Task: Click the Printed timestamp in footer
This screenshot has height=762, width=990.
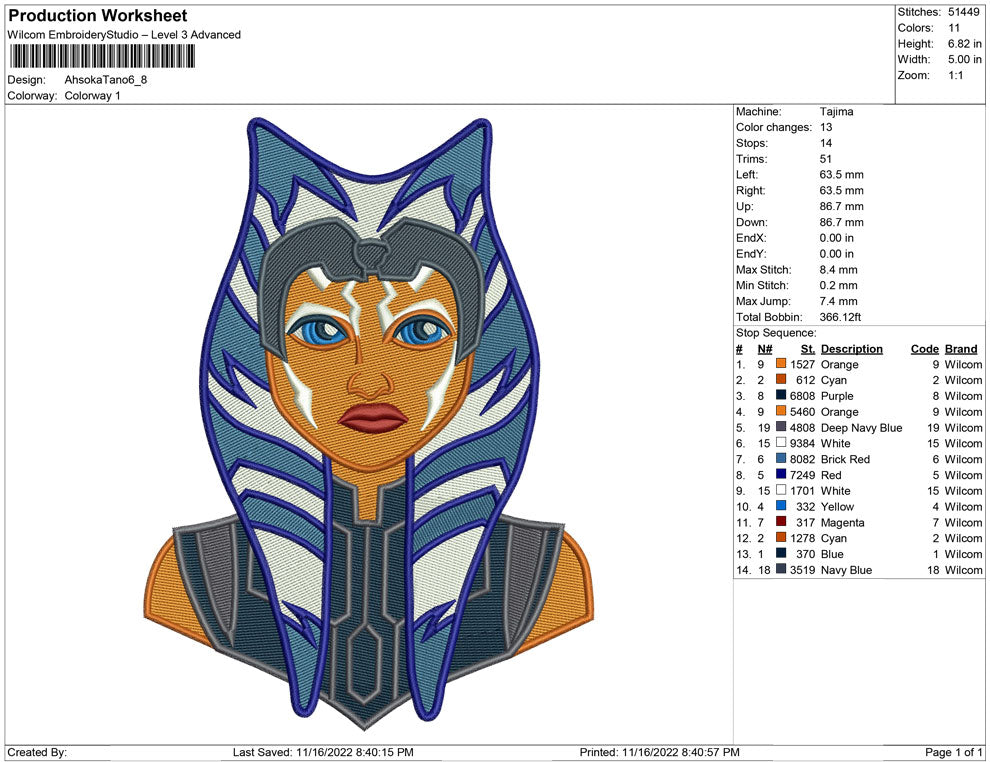Action: (x=659, y=752)
